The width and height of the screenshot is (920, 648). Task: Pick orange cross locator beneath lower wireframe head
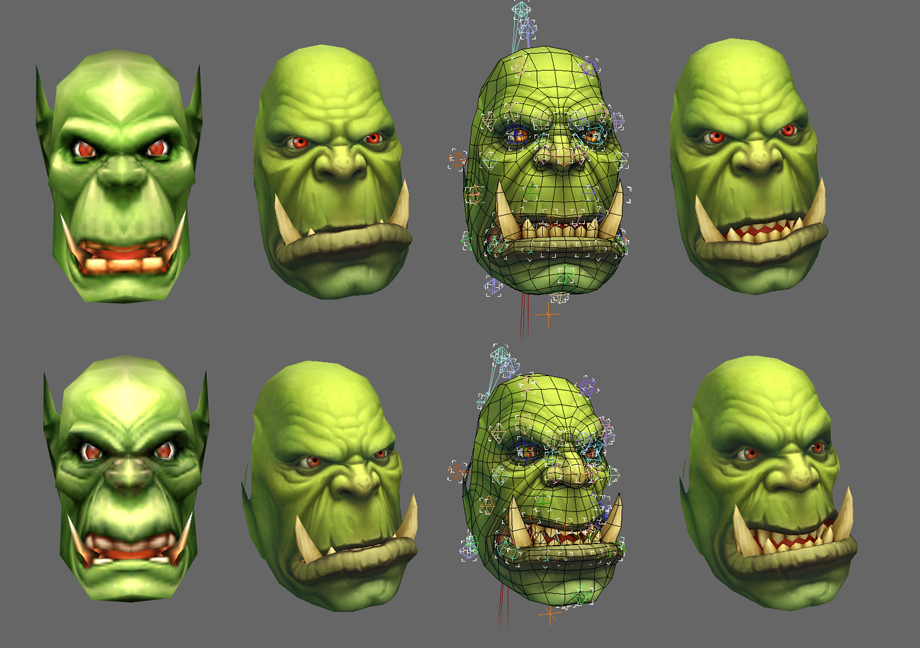click(550, 615)
